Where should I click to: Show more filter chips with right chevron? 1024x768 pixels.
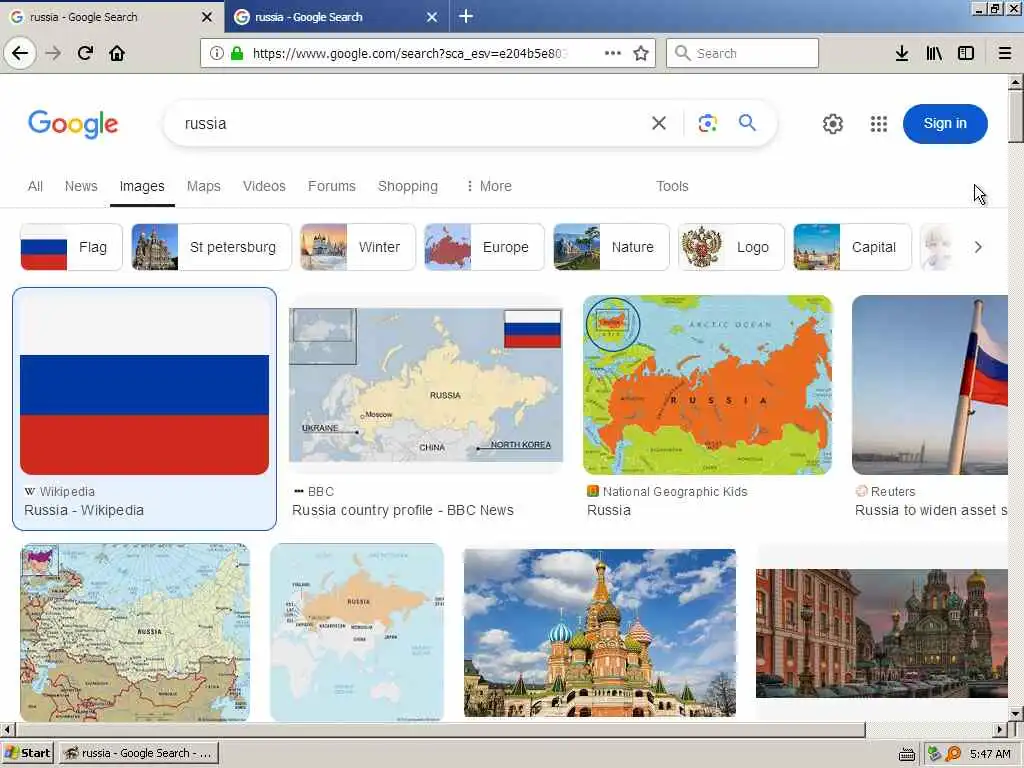pyautogui.click(x=978, y=247)
